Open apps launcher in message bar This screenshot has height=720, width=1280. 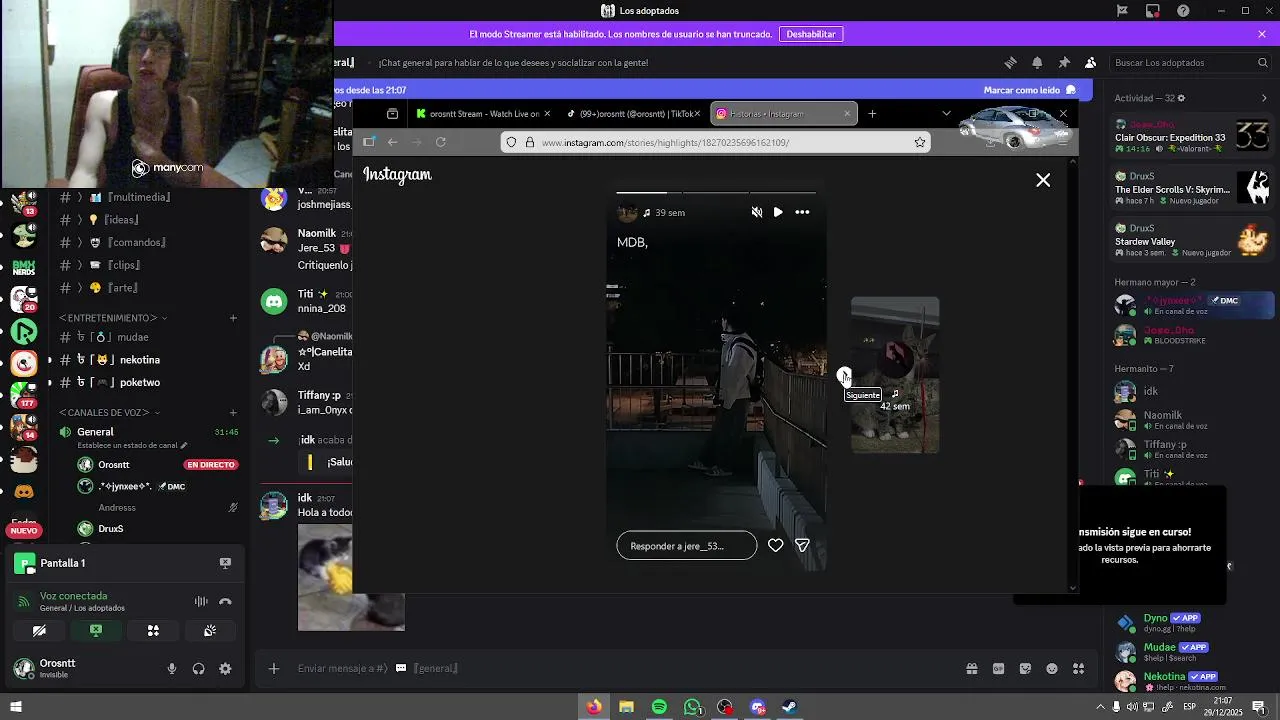click(x=1079, y=668)
